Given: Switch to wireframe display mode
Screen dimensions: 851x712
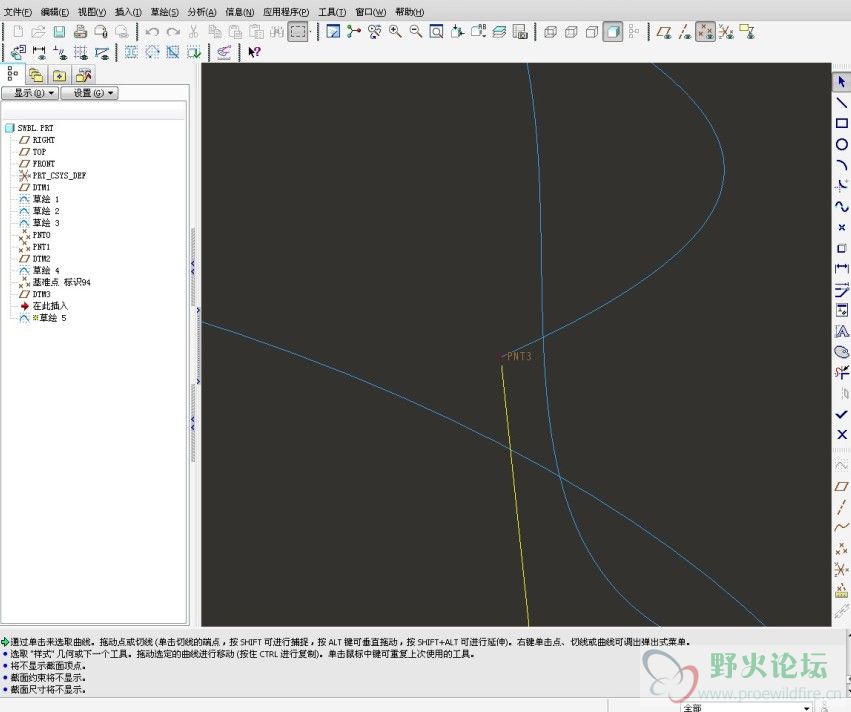Looking at the screenshot, I should 550,32.
